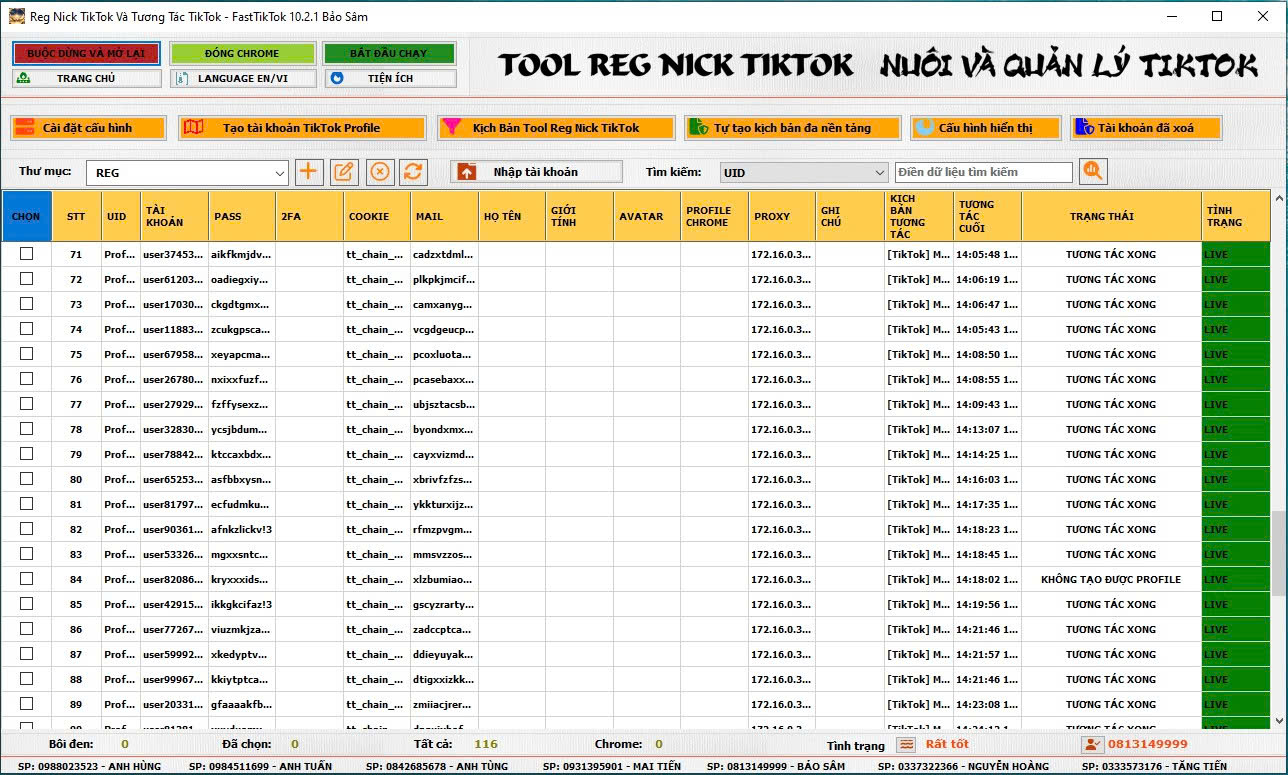Tick checkbox for row 75
This screenshot has height=775, width=1288.
pyautogui.click(x=26, y=354)
